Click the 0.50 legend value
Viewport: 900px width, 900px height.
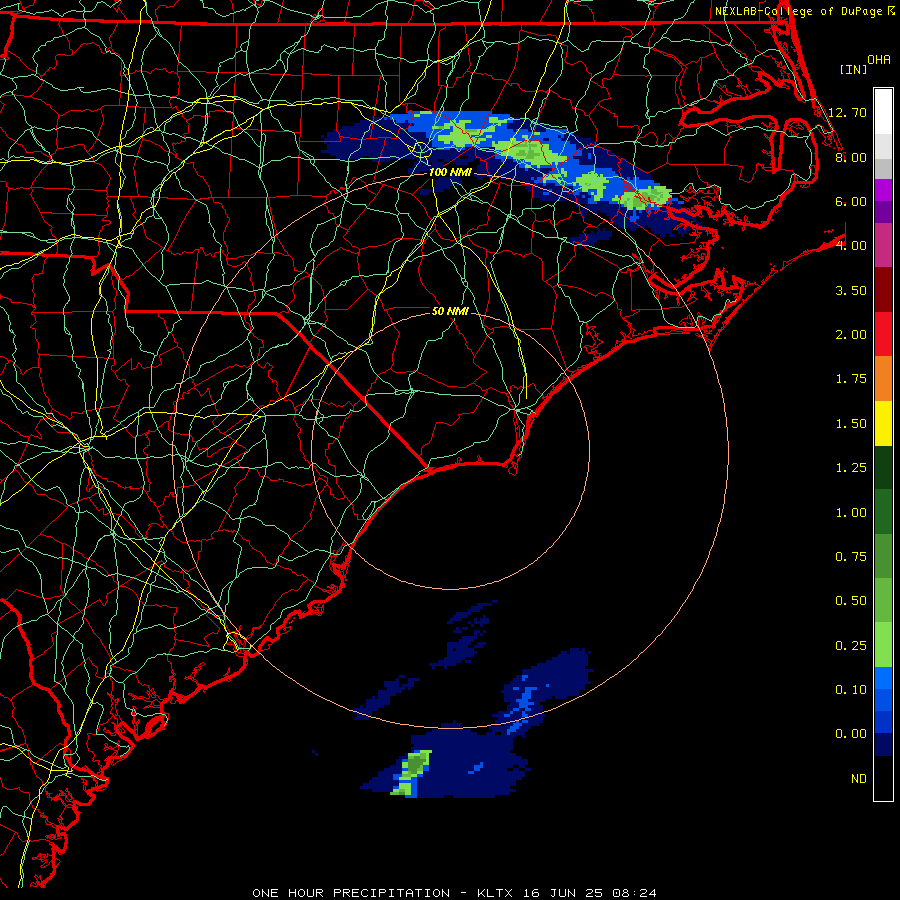(851, 601)
